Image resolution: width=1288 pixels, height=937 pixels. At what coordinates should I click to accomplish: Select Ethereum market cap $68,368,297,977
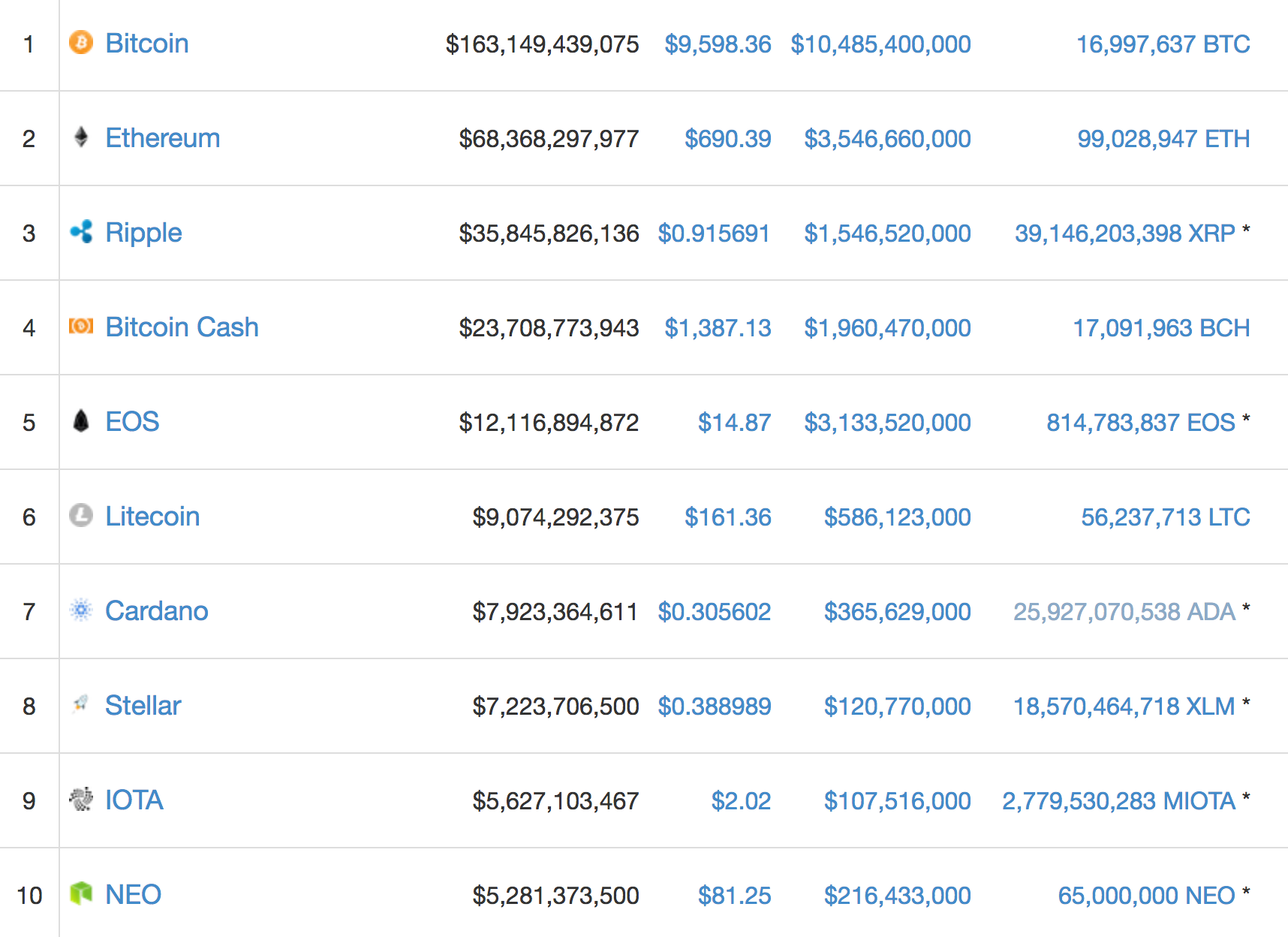pos(549,139)
